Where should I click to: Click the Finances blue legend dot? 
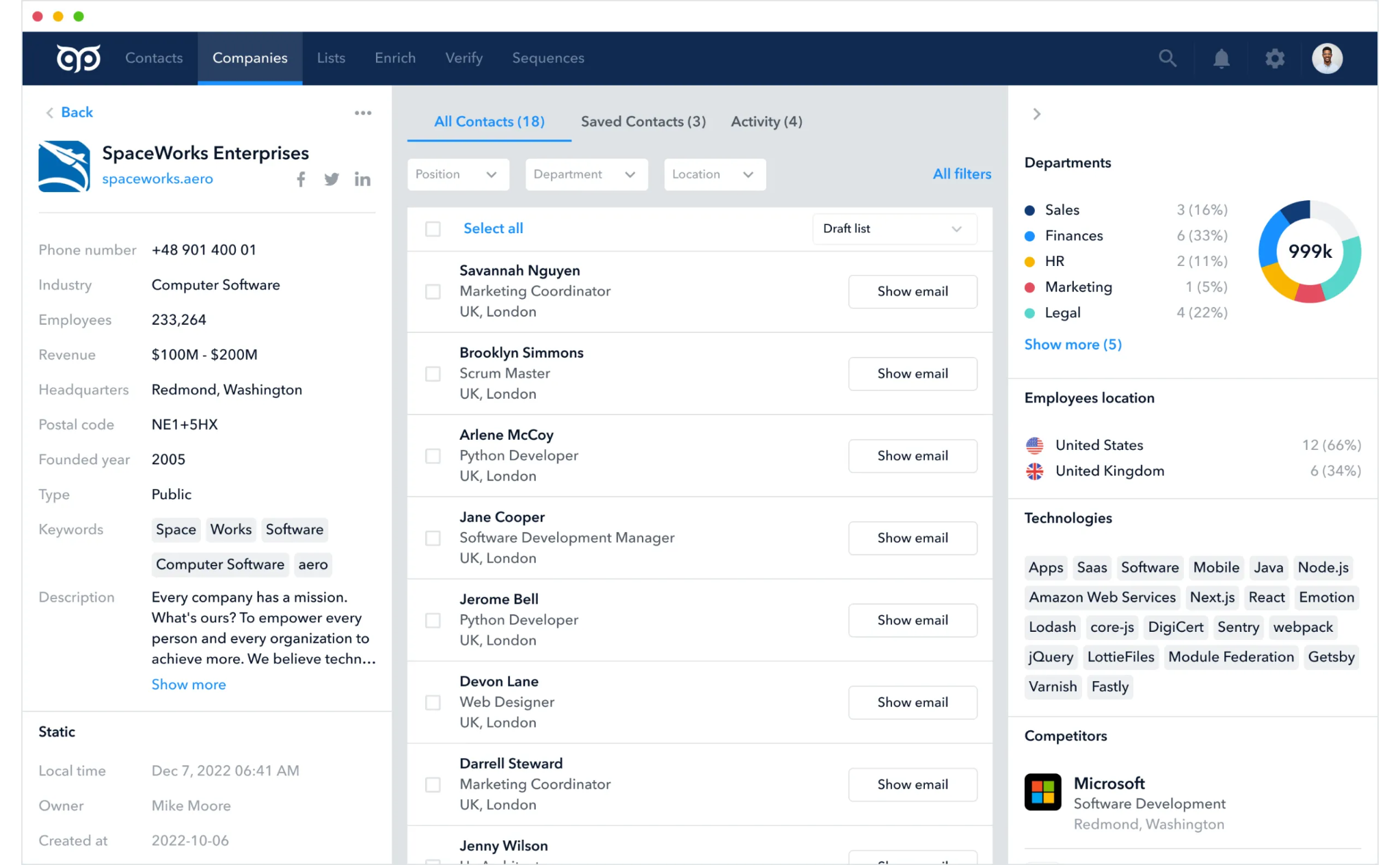click(1029, 237)
